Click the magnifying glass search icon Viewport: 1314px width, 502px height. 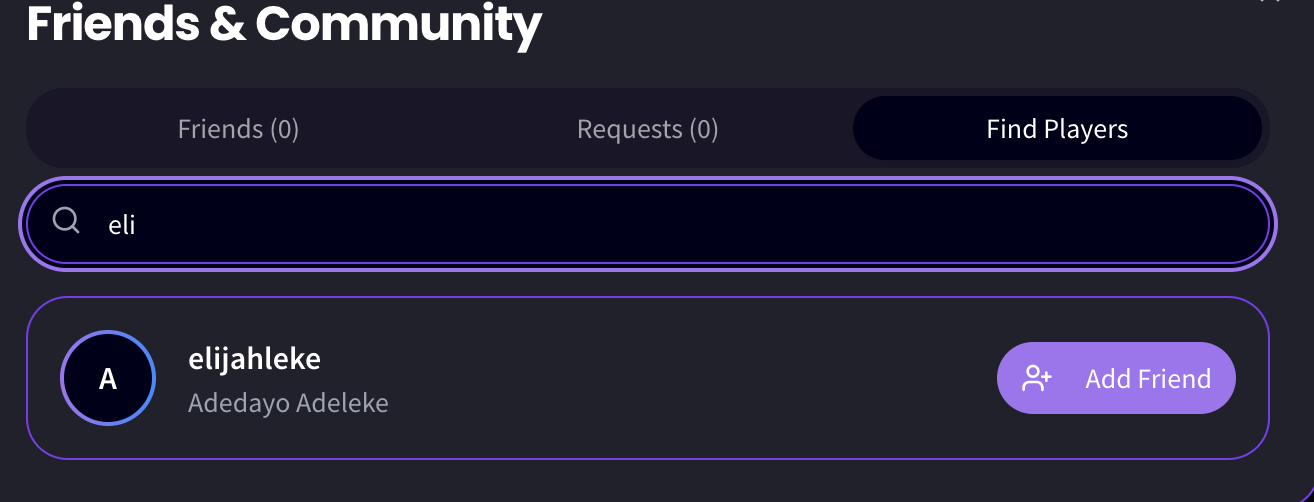pyautogui.click(x=66, y=220)
